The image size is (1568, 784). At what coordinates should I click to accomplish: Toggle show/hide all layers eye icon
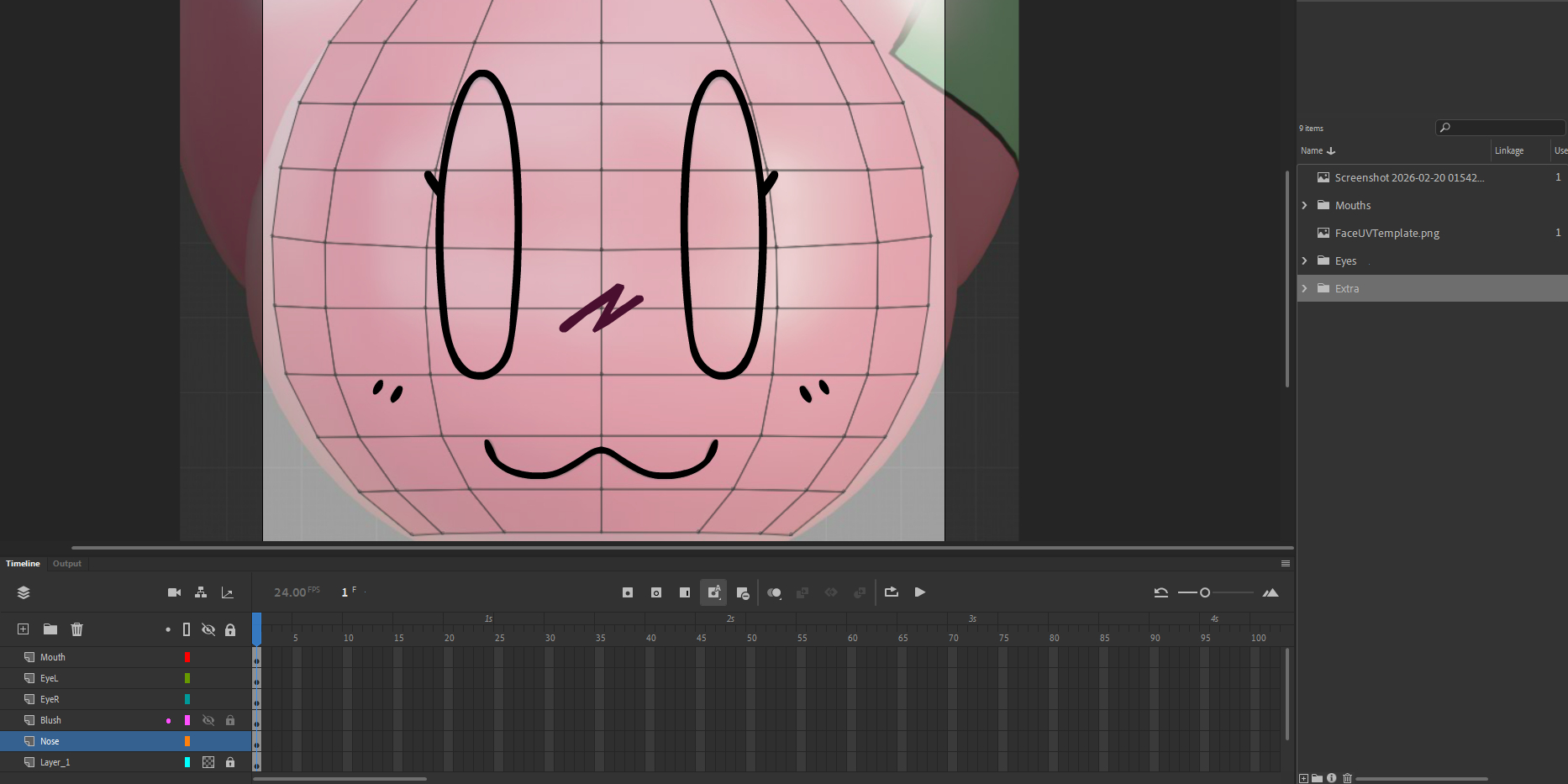coord(208,629)
